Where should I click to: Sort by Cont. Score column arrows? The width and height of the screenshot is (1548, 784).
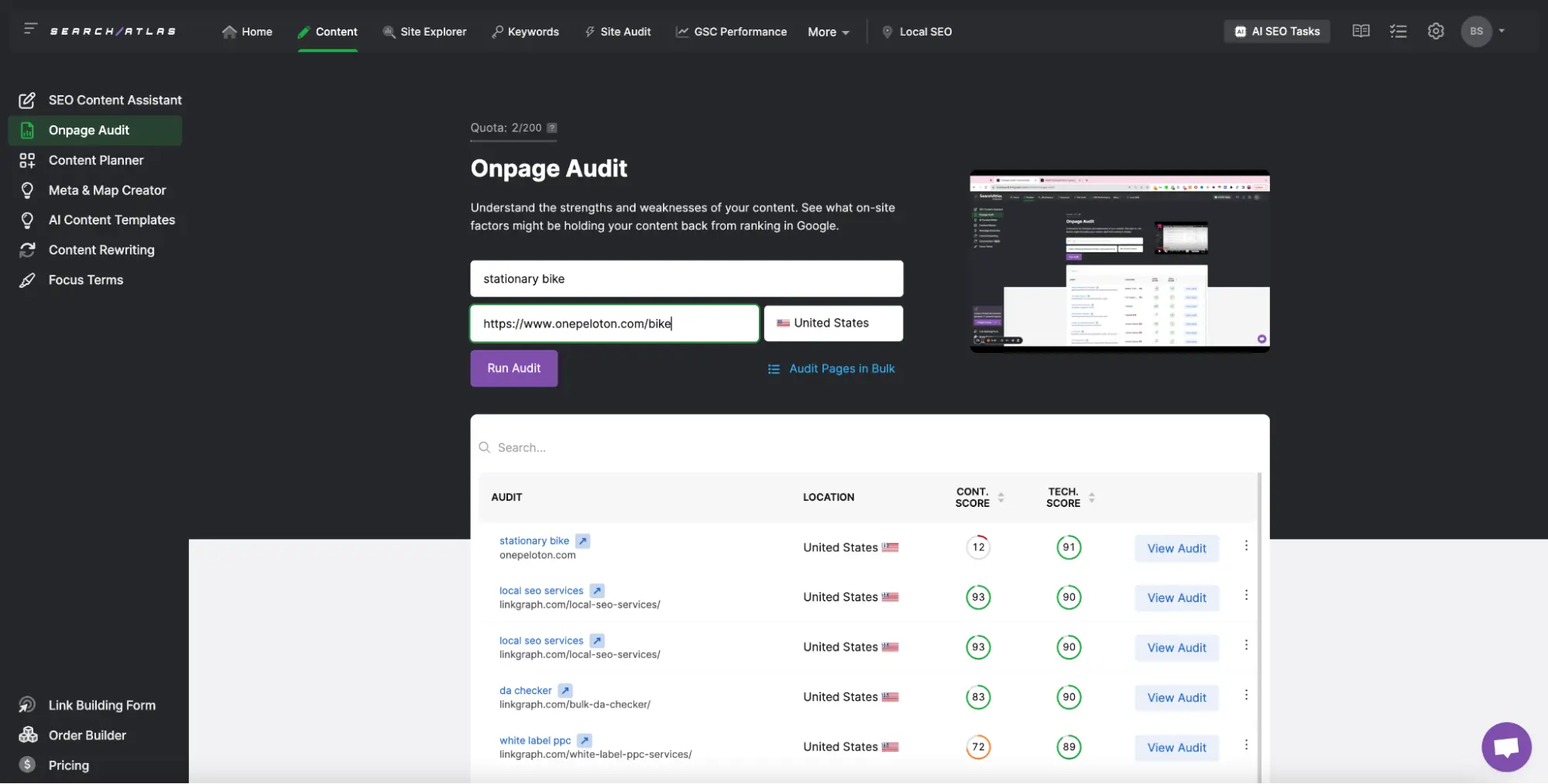click(1001, 498)
